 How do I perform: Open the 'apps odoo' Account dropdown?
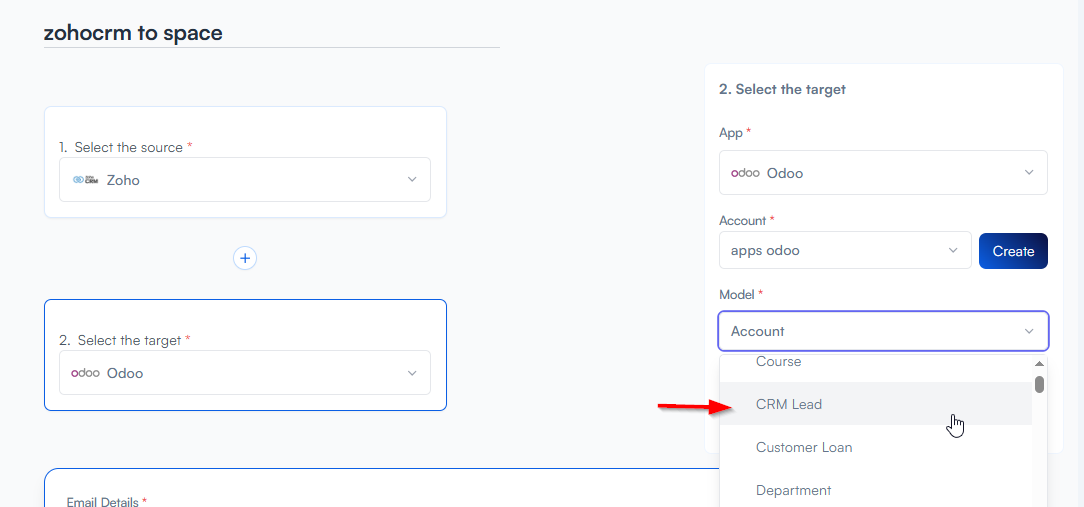(844, 251)
